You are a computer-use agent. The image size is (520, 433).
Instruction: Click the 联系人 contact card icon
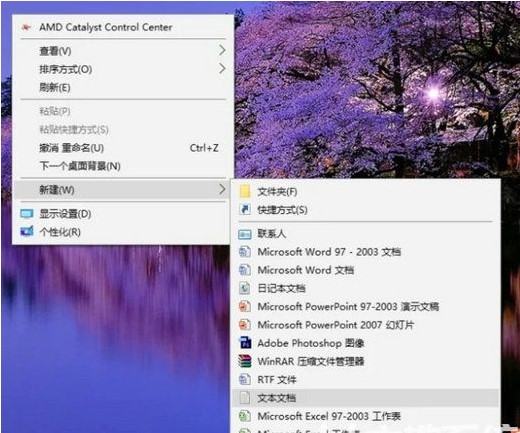[x=245, y=234]
